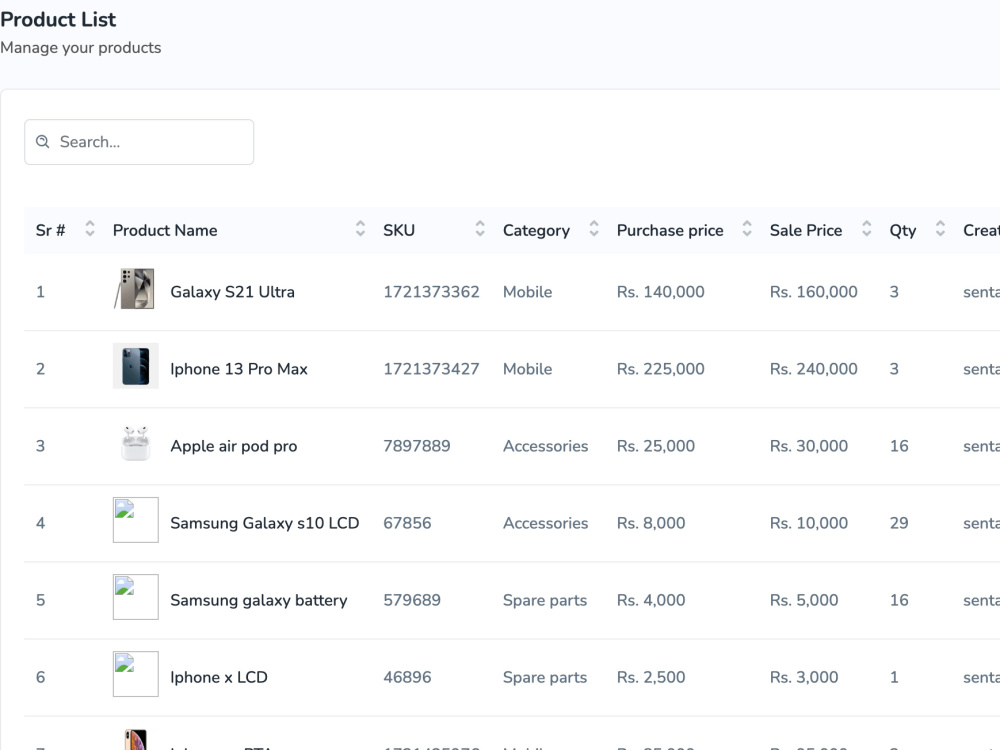This screenshot has width=1000, height=750.
Task: Sort by Category column arrows
Action: point(594,228)
